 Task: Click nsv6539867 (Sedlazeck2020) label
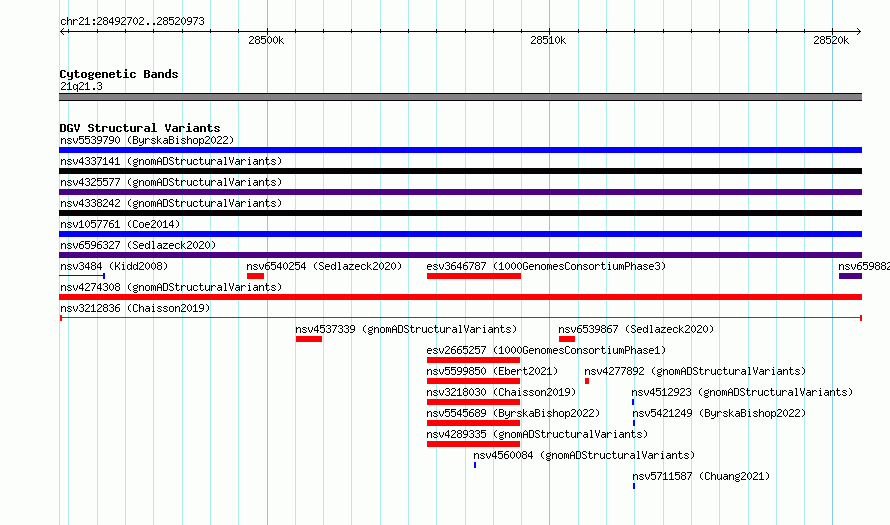coord(636,329)
